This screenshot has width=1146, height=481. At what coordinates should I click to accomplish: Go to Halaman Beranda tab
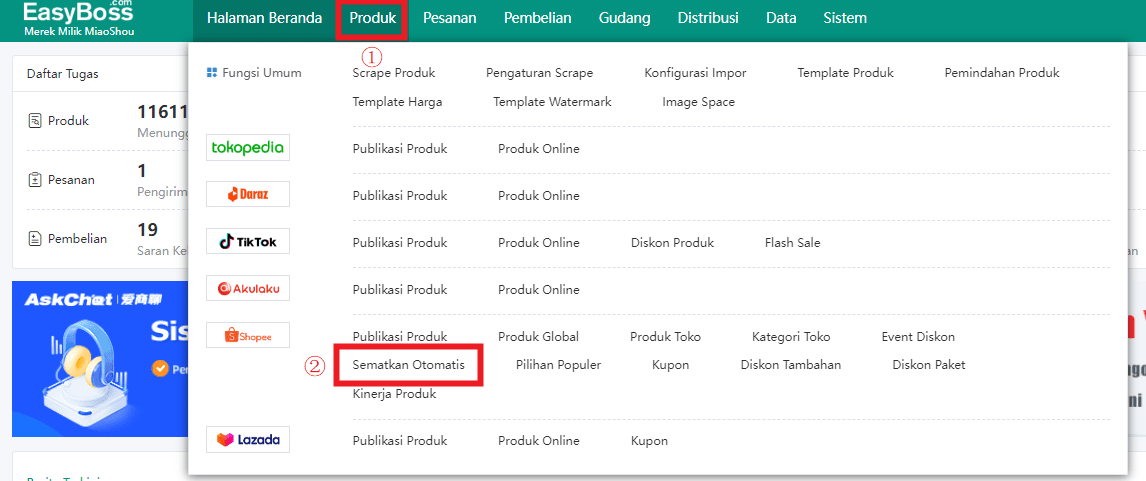tap(264, 18)
